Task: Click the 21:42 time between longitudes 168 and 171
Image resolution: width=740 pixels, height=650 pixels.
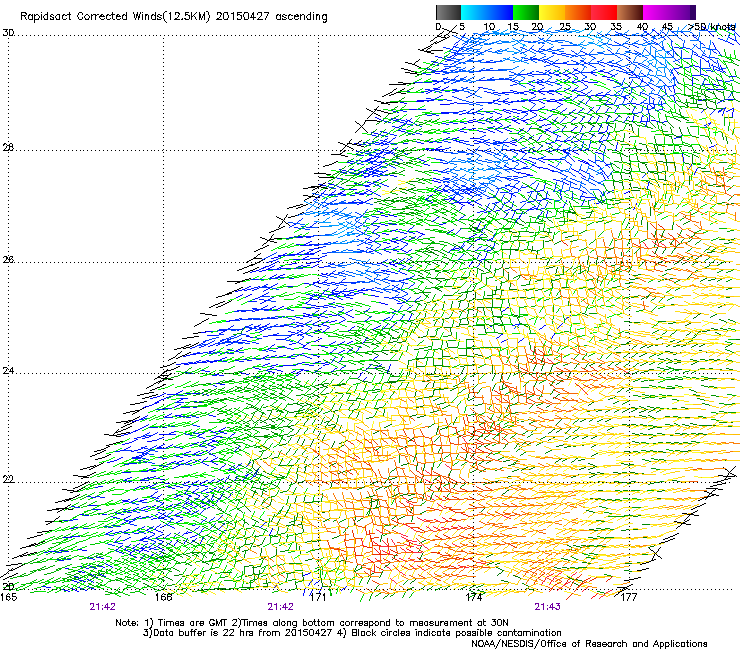Action: point(280,607)
